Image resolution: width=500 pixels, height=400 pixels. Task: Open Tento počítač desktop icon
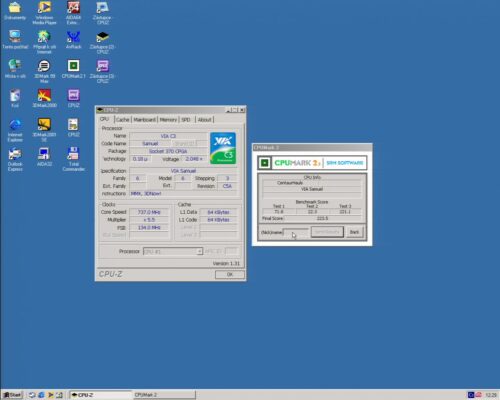pos(15,40)
